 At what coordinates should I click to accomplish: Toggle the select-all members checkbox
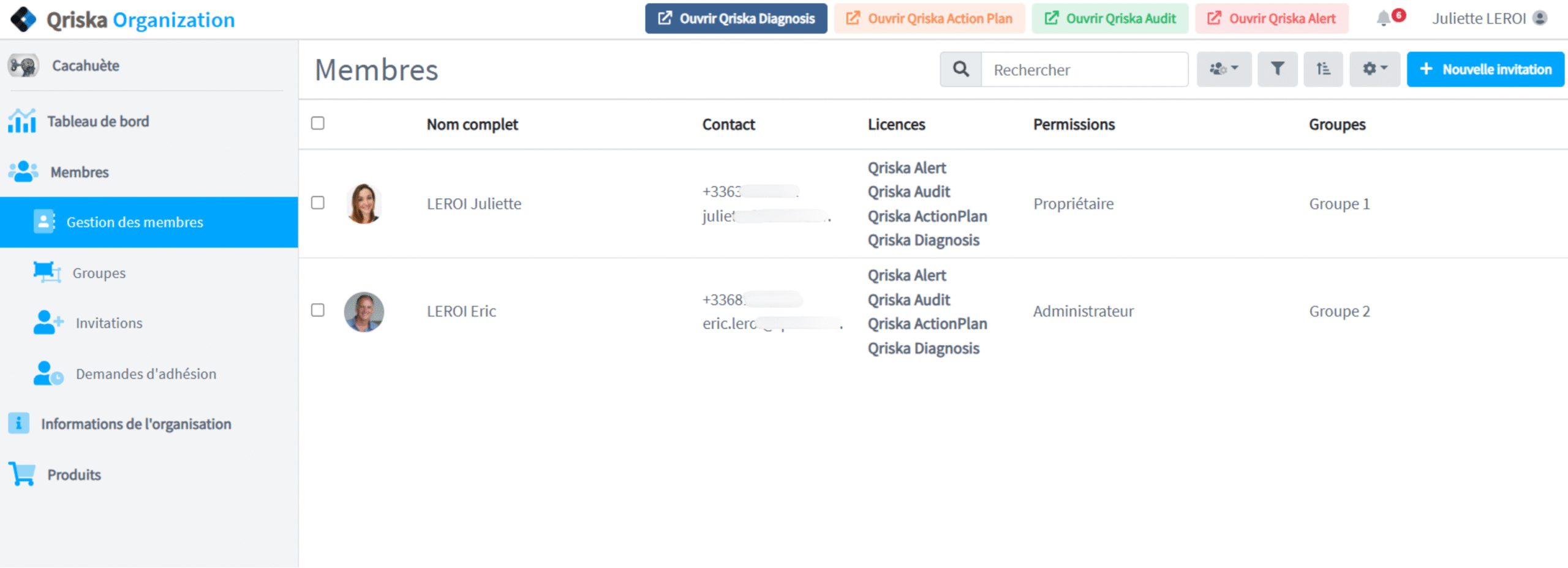point(317,123)
